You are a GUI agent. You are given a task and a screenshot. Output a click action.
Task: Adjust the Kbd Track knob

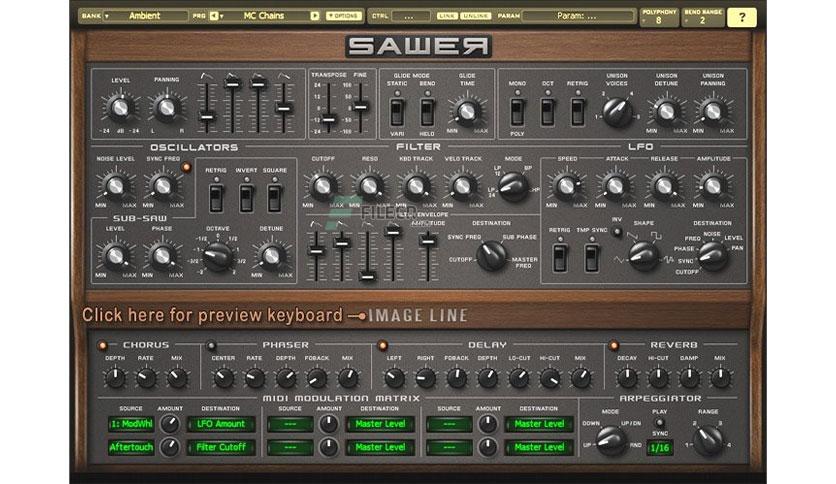tap(416, 186)
